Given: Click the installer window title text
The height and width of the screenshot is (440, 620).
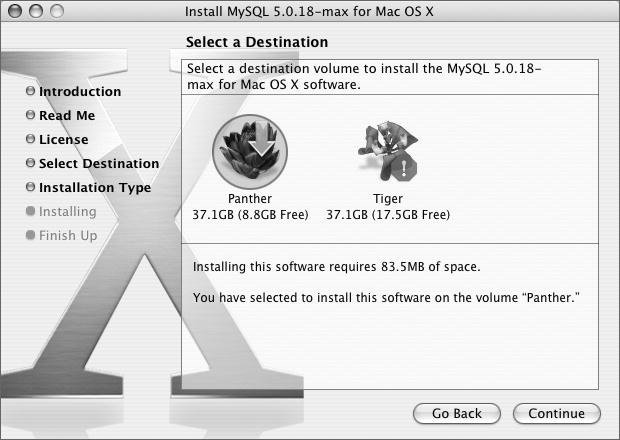Looking at the screenshot, I should [x=309, y=11].
